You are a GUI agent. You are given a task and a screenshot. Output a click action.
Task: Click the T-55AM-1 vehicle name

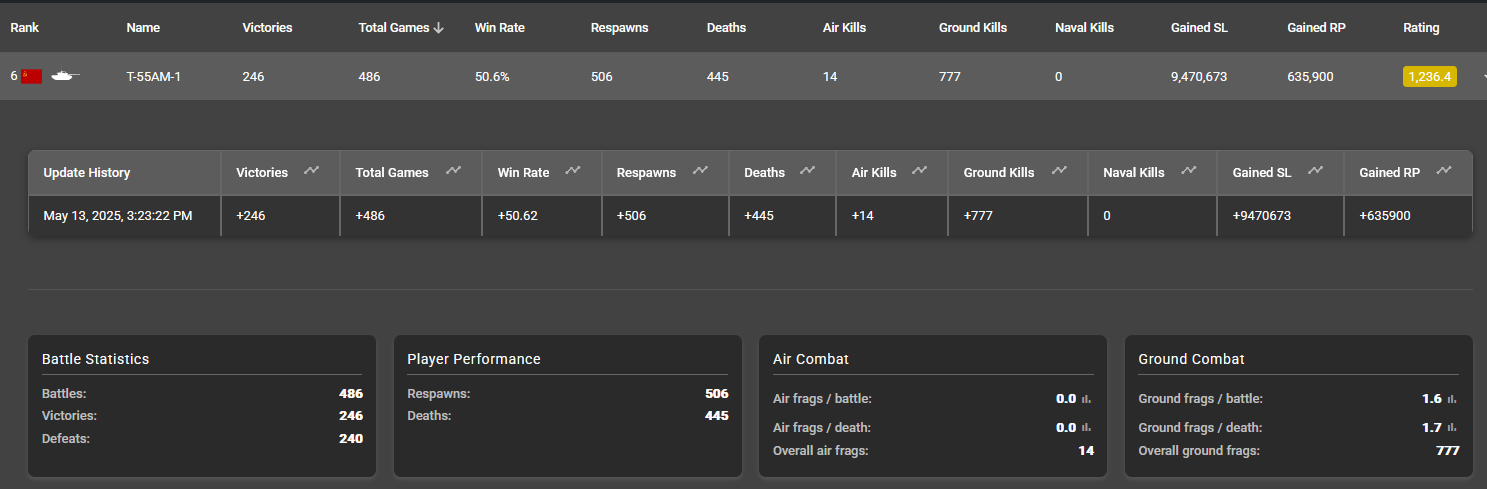[x=153, y=77]
